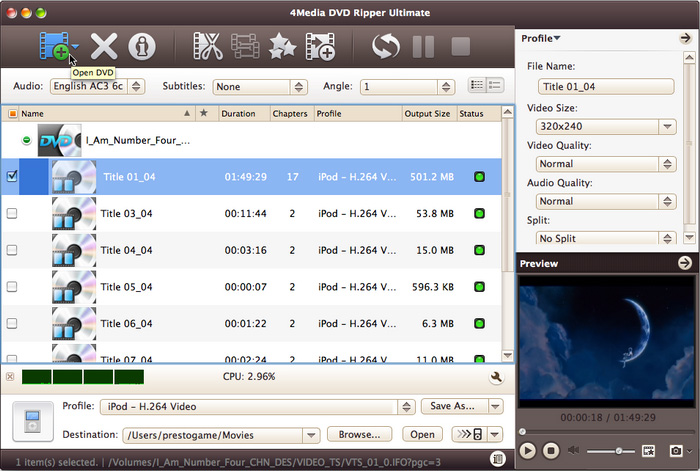Click the iPod profile icon at bottom left

pyautogui.click(x=33, y=421)
